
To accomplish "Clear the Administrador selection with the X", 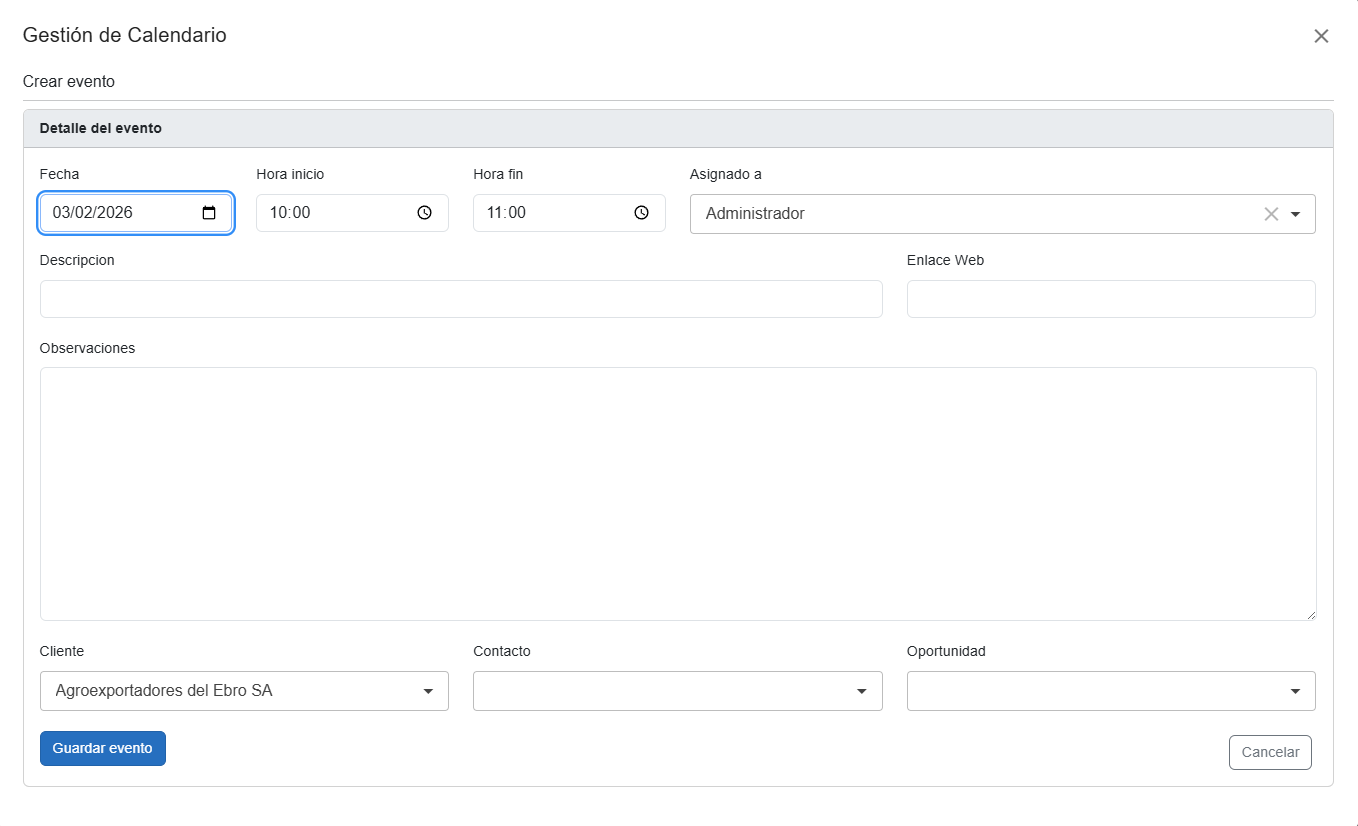I will pyautogui.click(x=1271, y=214).
